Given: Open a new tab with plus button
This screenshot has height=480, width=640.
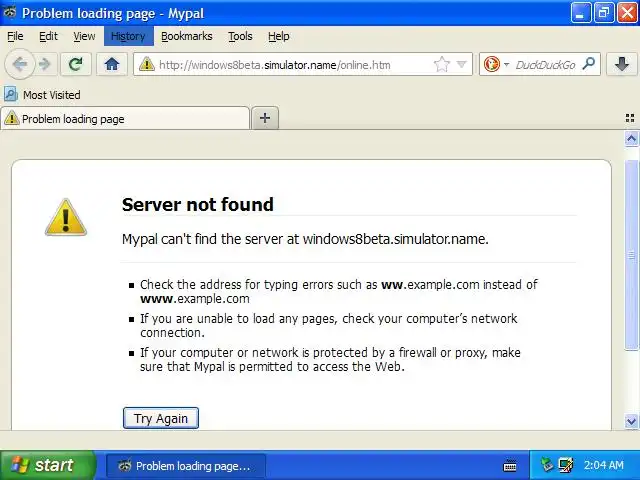Looking at the screenshot, I should (265, 118).
